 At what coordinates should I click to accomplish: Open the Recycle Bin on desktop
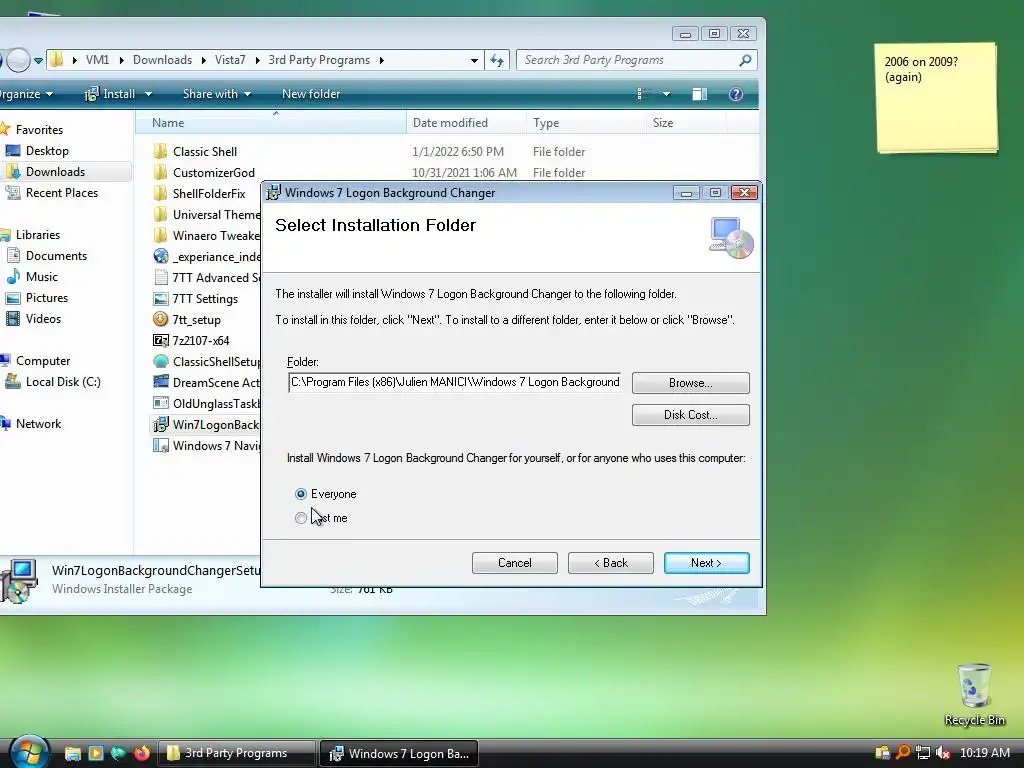[x=974, y=695]
